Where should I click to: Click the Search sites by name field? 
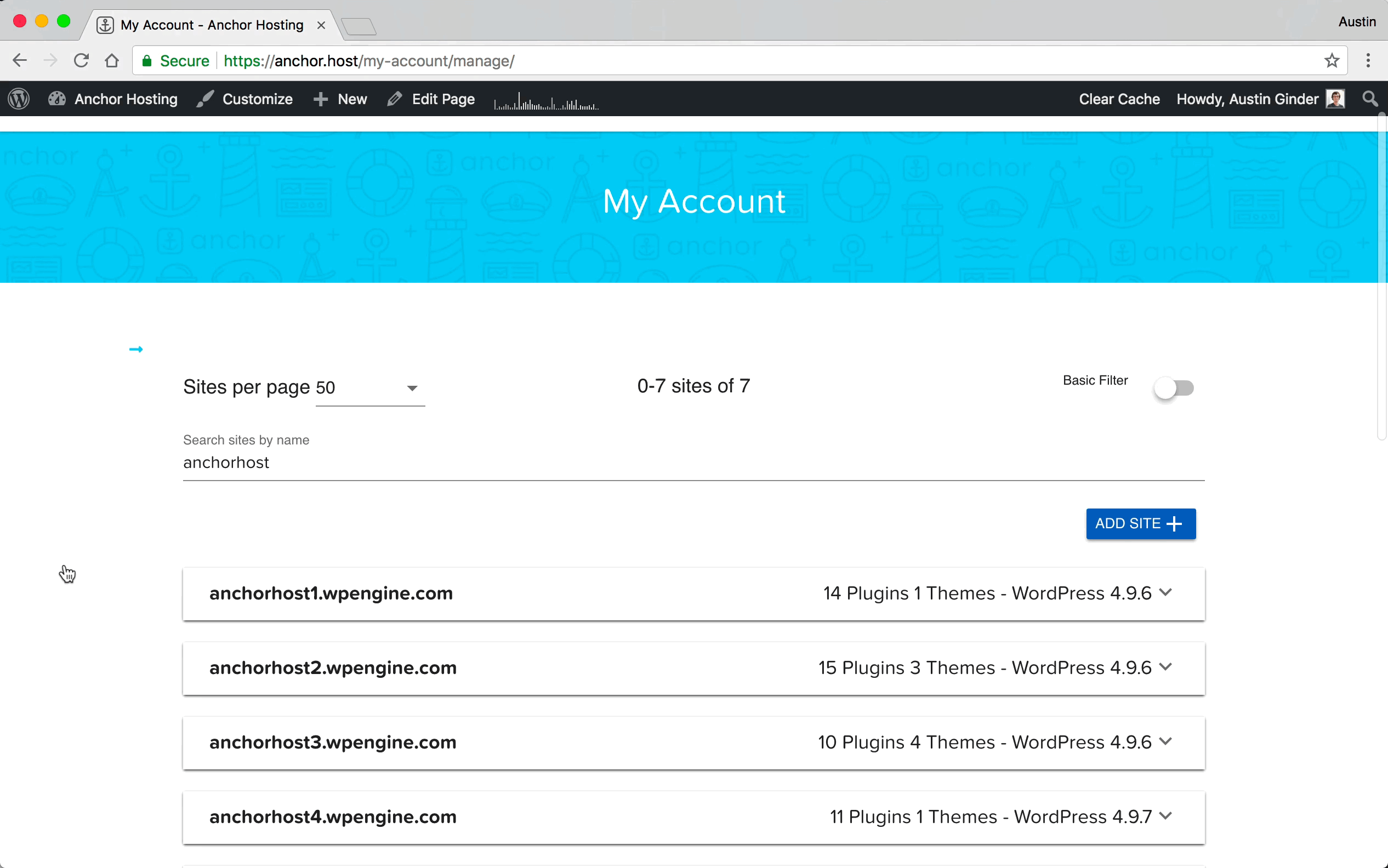[x=693, y=462]
